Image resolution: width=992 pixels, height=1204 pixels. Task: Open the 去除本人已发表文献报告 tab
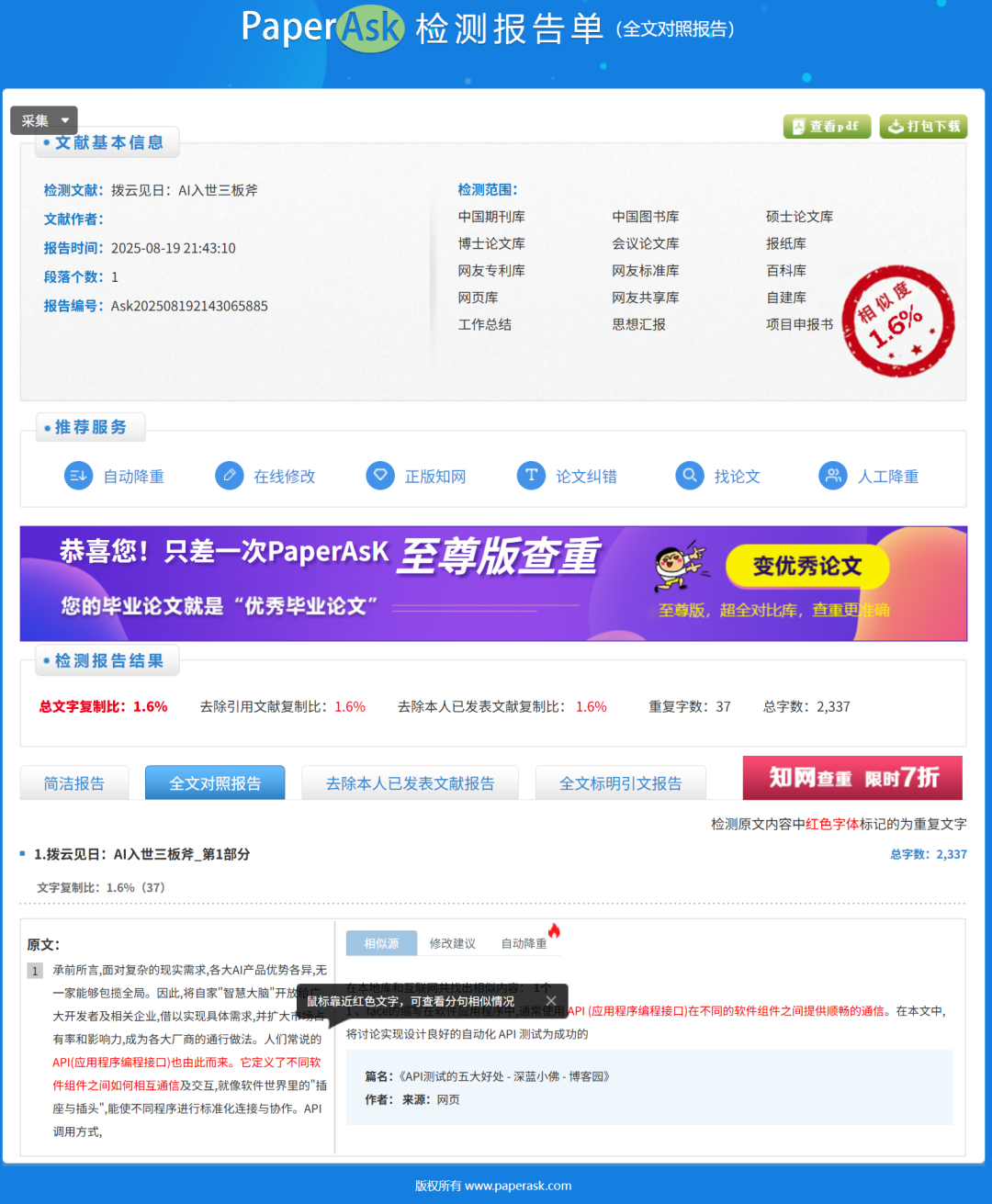(x=410, y=783)
